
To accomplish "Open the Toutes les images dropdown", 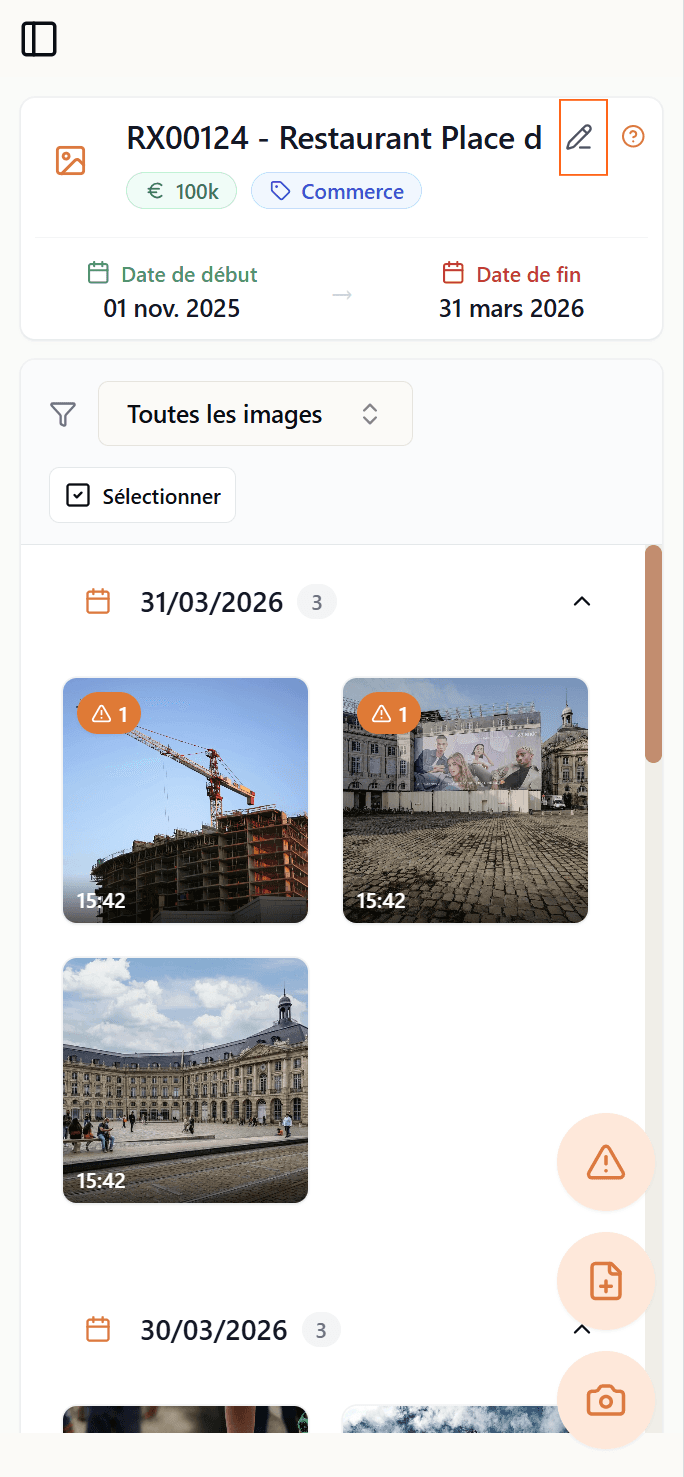I will click(x=255, y=413).
